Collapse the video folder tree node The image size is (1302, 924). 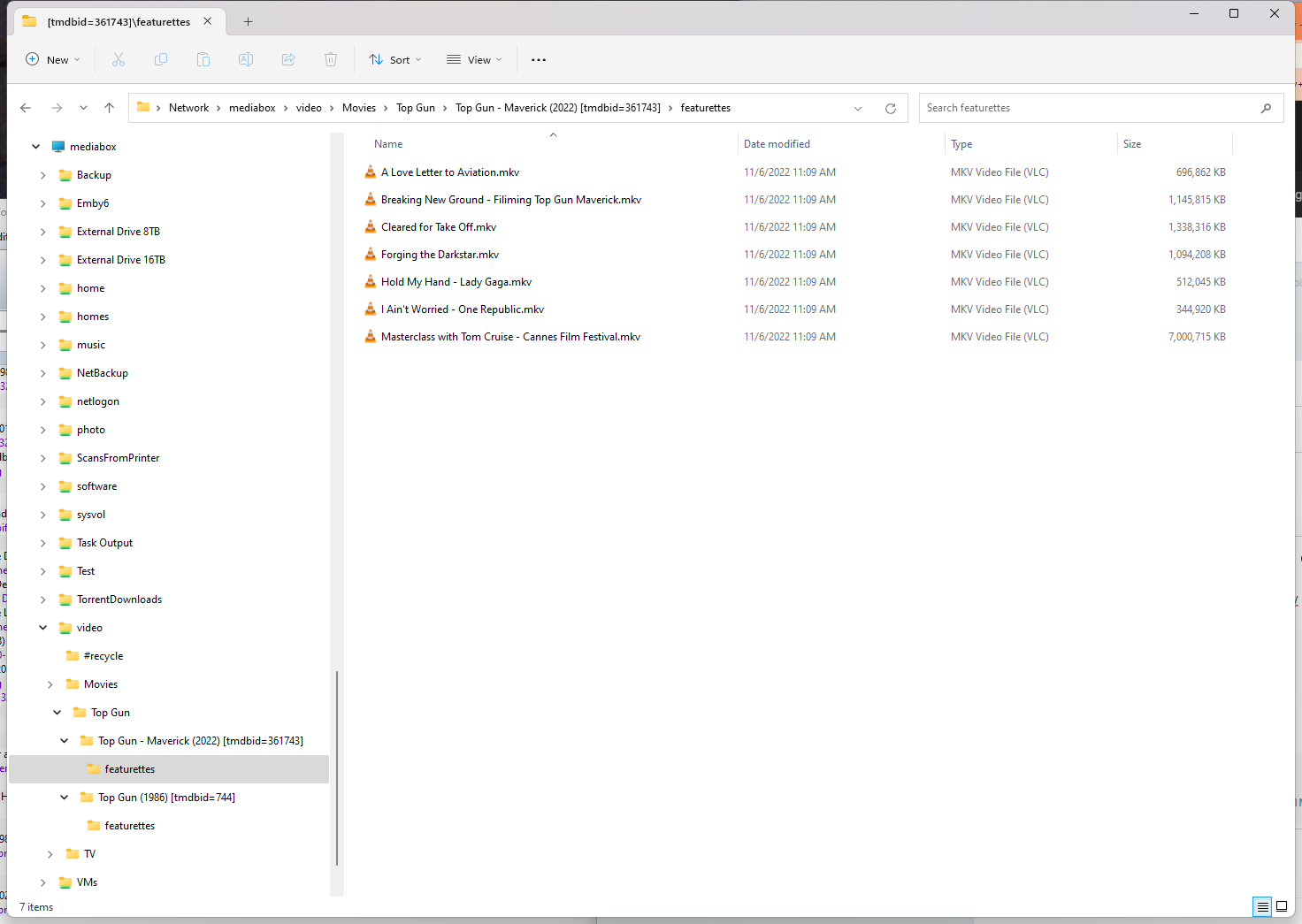pos(43,628)
